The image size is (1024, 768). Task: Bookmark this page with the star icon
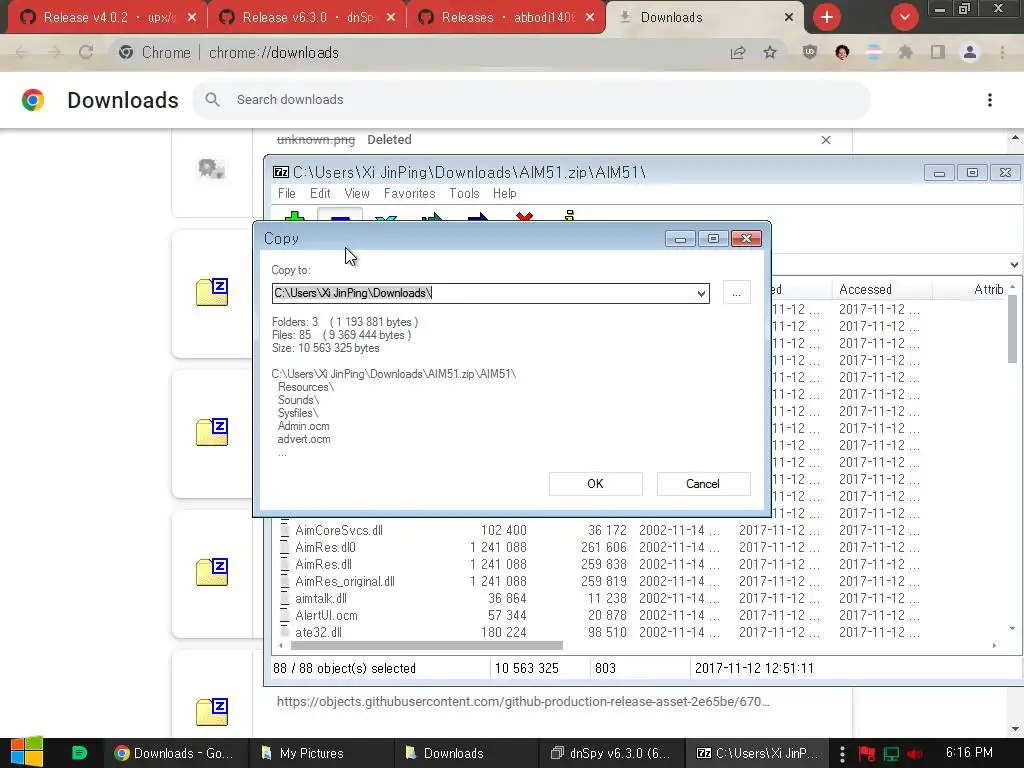point(770,52)
